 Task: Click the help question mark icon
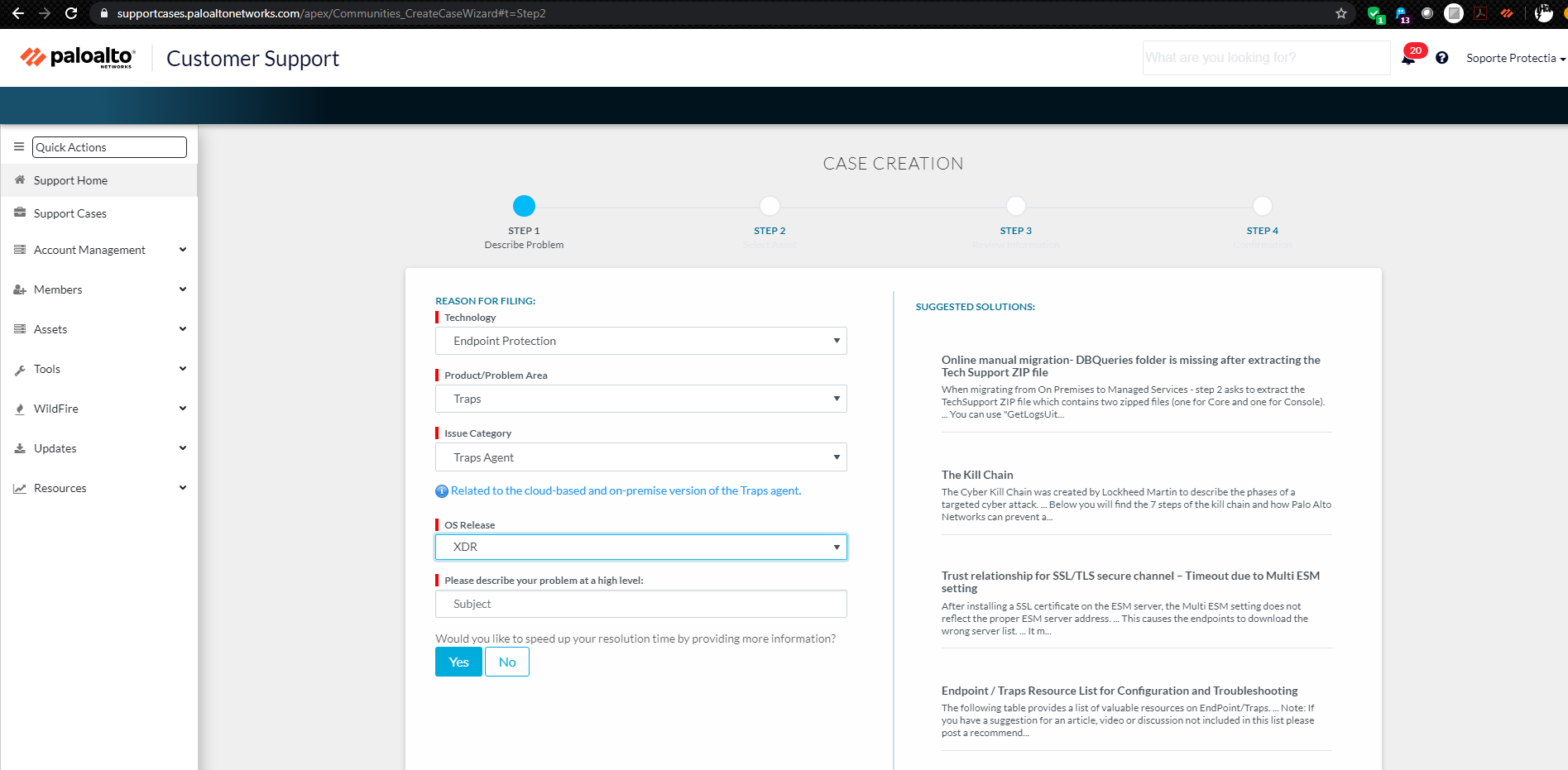coord(1442,58)
